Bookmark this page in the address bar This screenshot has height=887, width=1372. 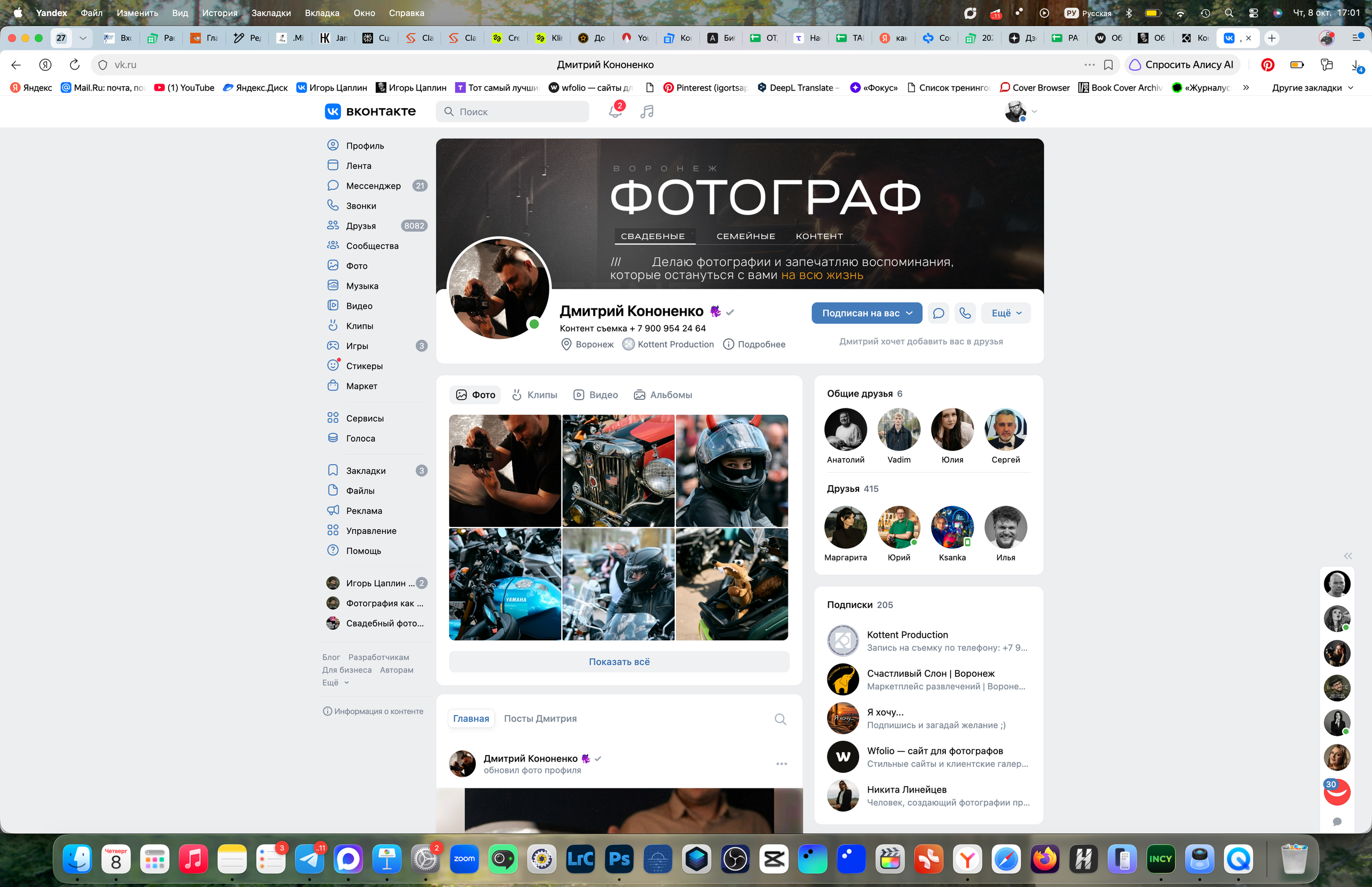(x=1108, y=64)
